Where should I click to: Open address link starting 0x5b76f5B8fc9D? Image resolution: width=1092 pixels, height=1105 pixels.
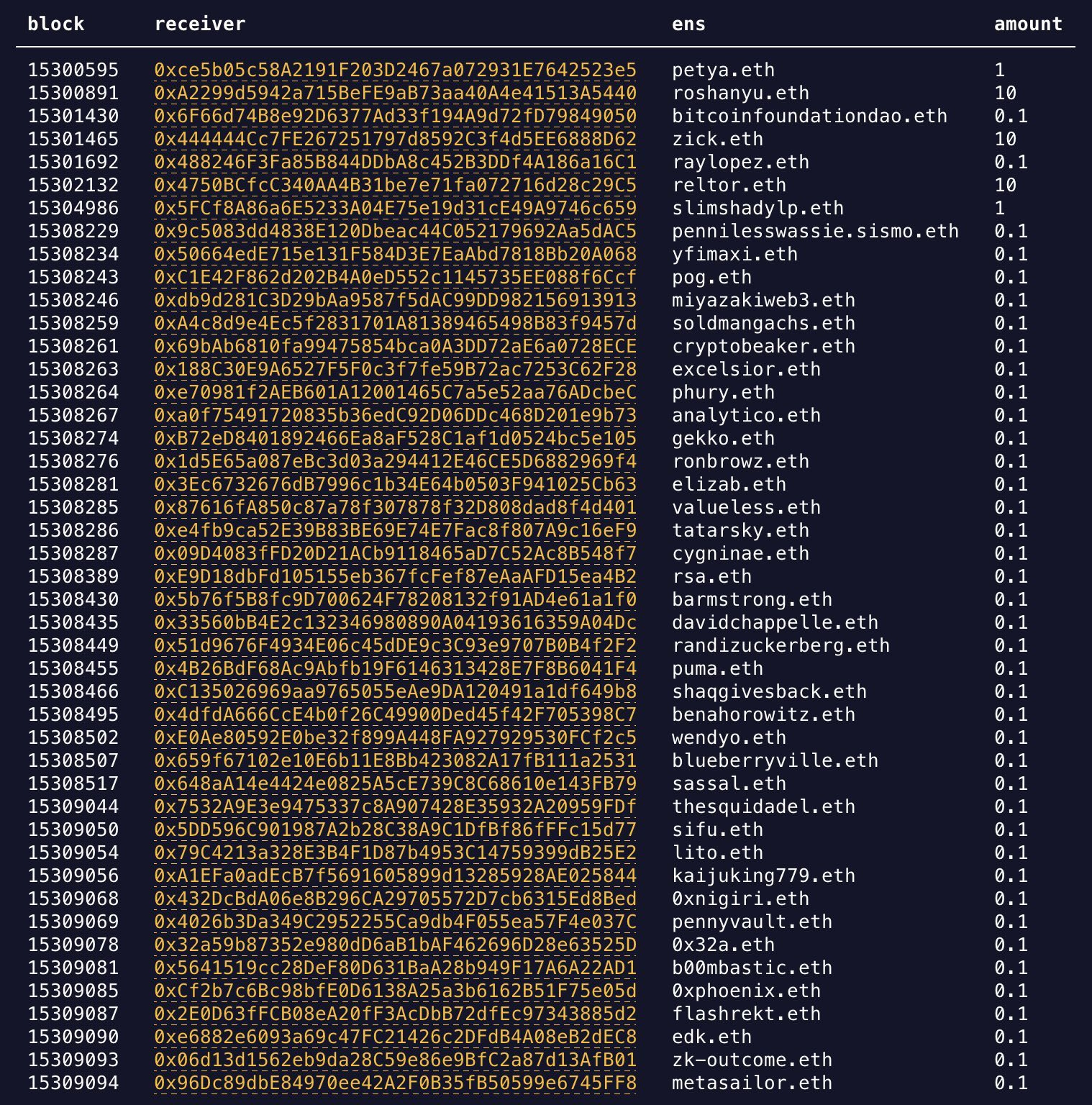396,599
